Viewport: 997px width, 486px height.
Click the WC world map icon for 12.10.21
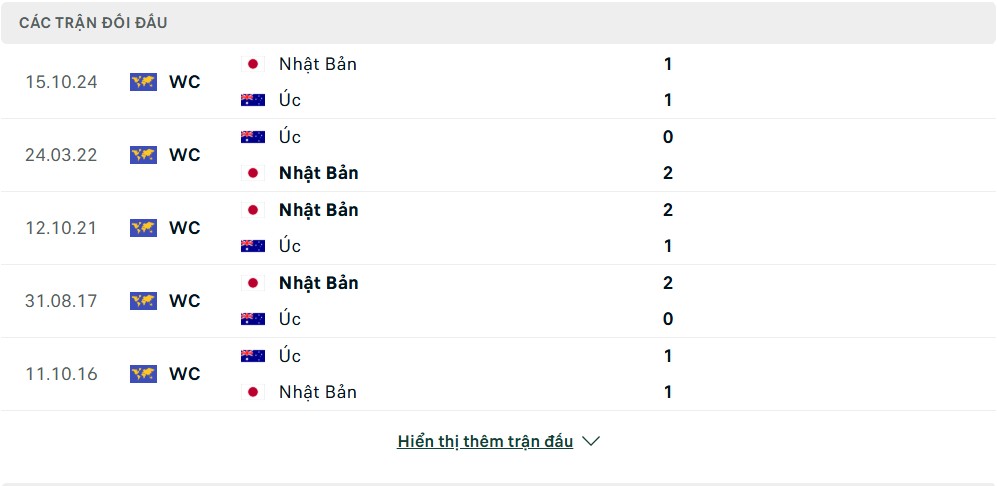pos(143,228)
